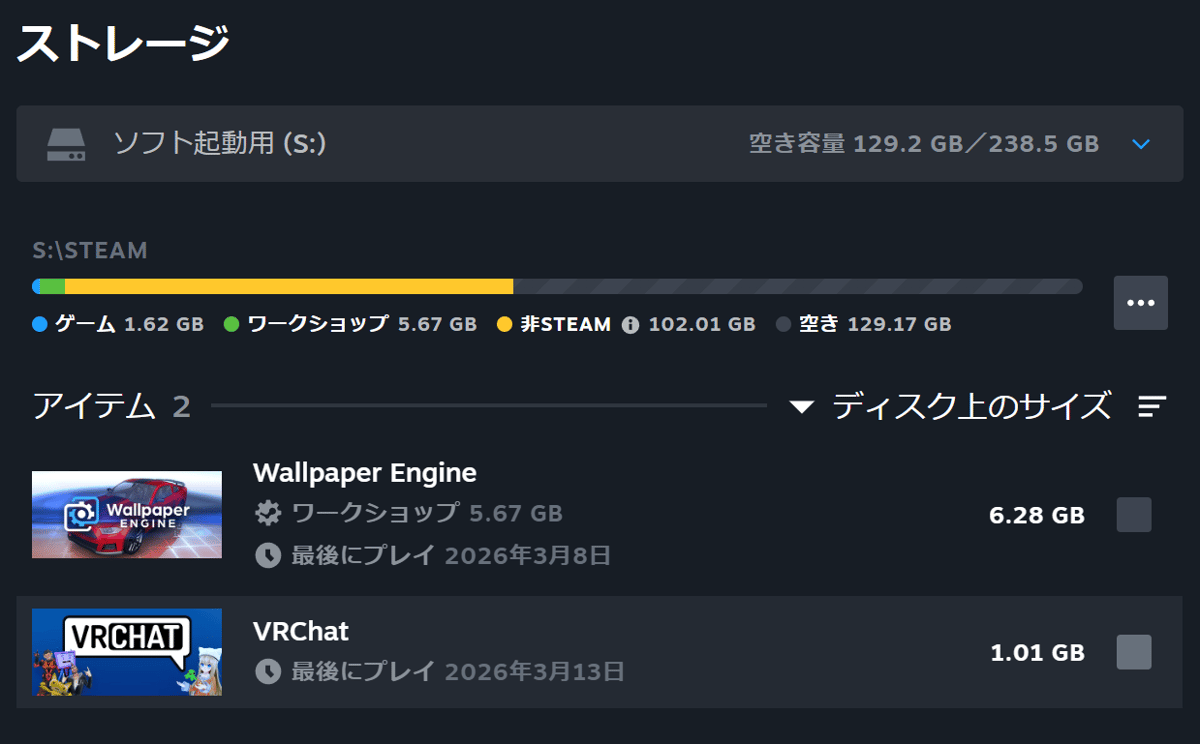This screenshot has width=1200, height=744.
Task: Click the drive icon beside ソフト起動用 (S:)
Action: (66, 144)
